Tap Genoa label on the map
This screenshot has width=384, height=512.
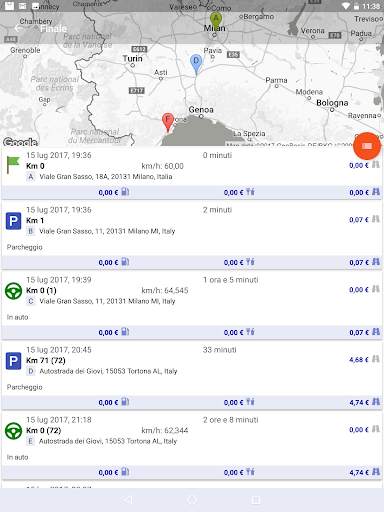[201, 109]
